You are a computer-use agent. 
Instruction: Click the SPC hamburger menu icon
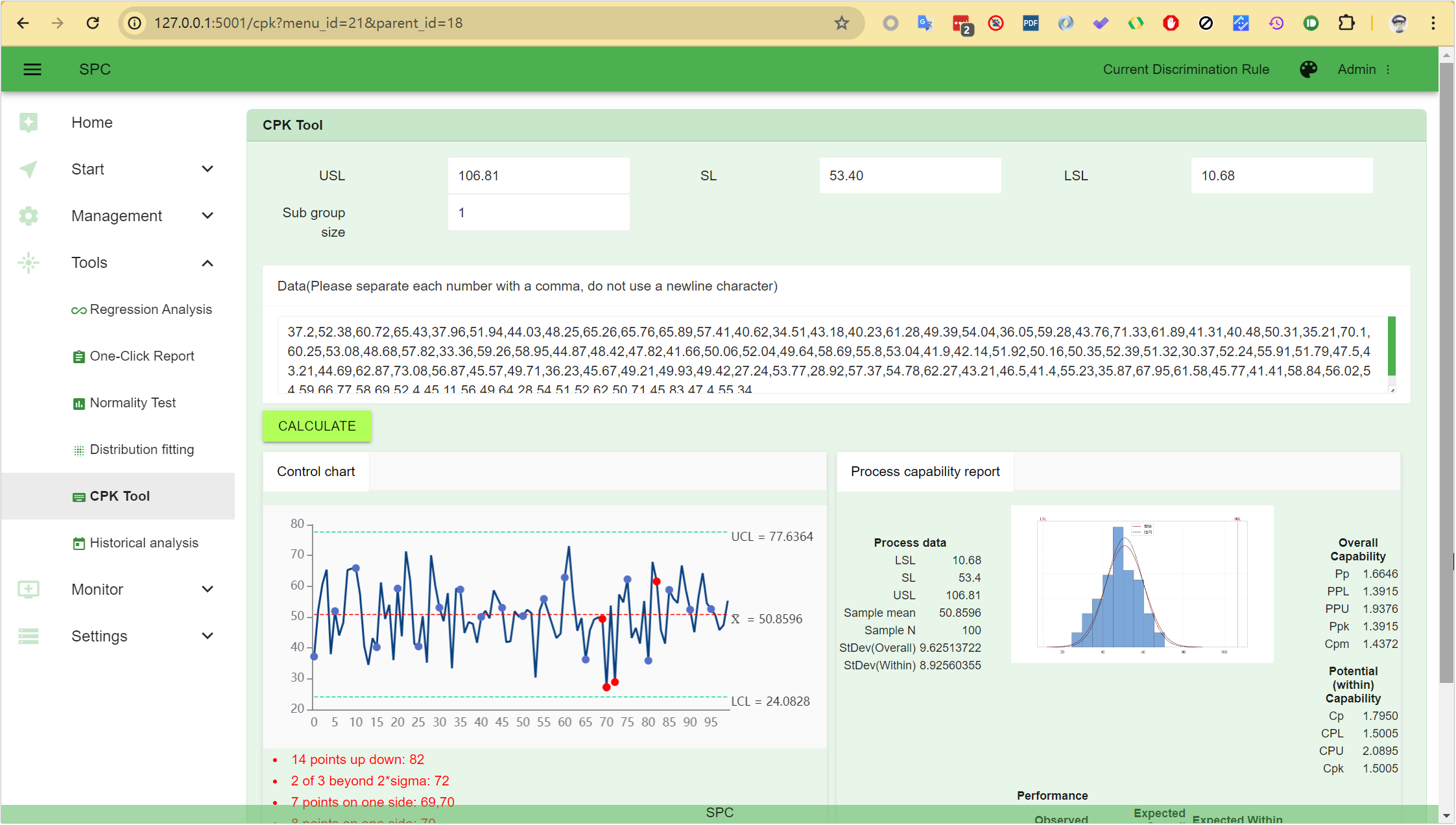[33, 69]
